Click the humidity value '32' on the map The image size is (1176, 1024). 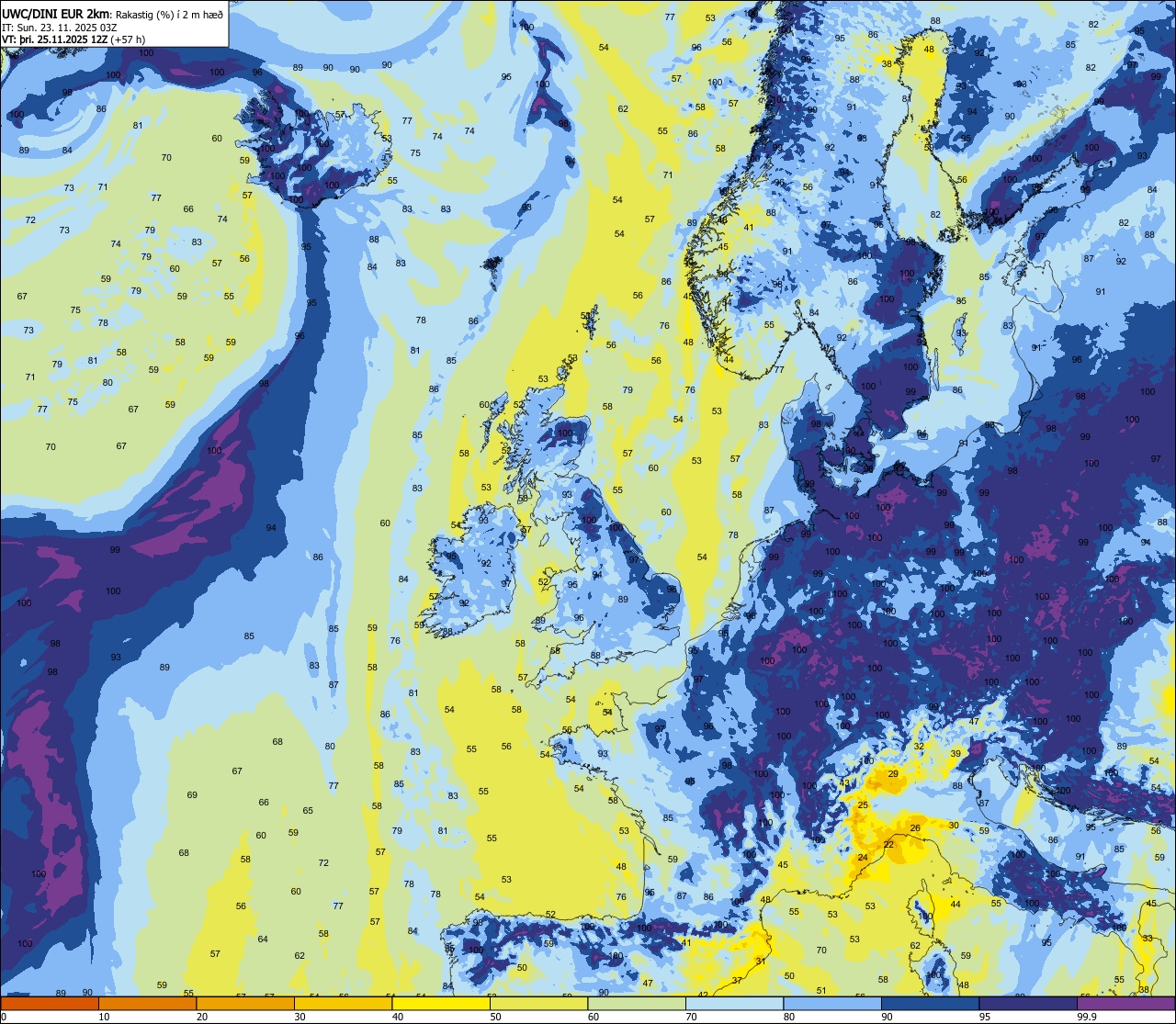pyautogui.click(x=919, y=747)
